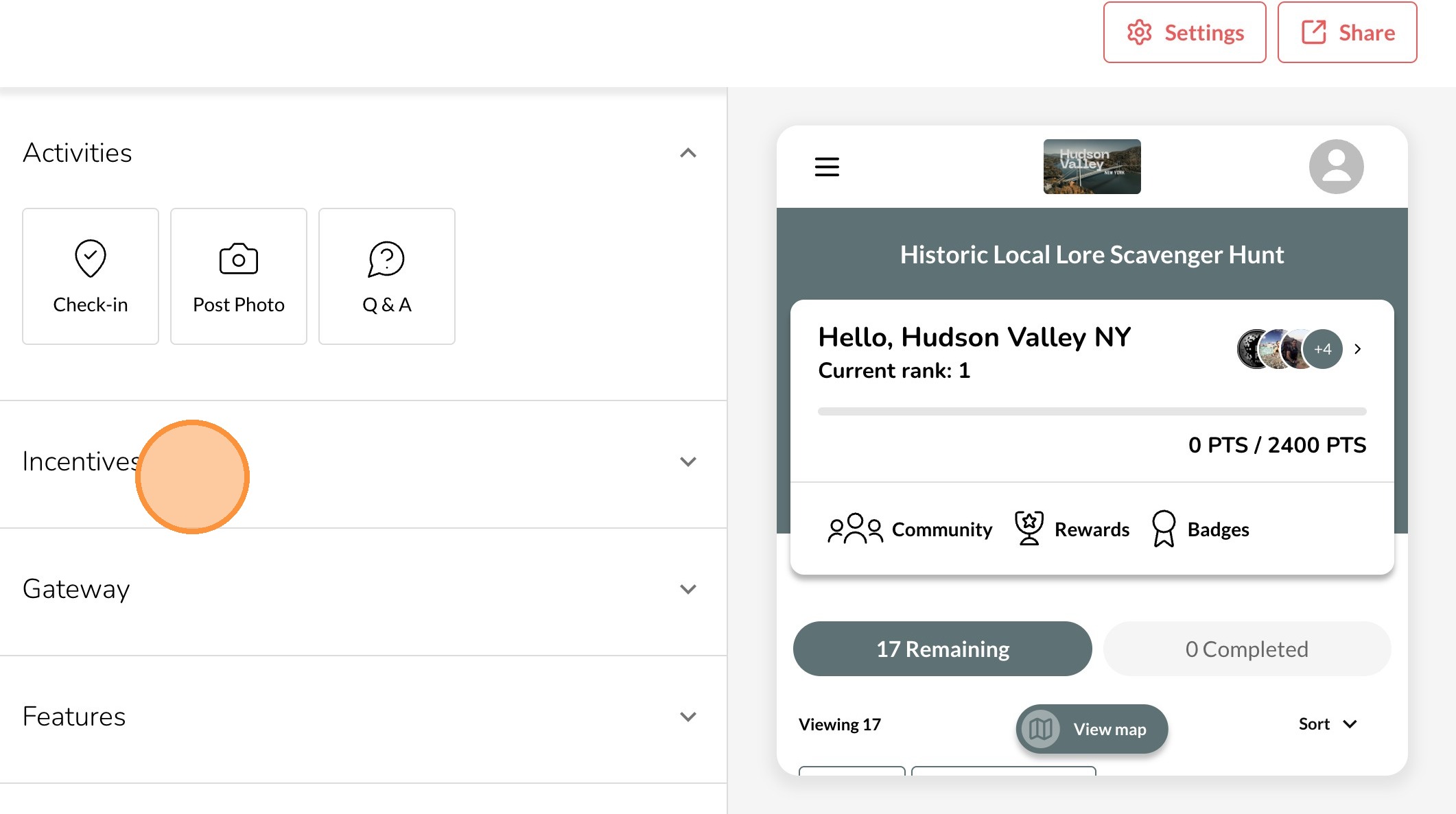Switch to the 17 Remaining tab
This screenshot has height=814, width=1456.
[942, 649]
